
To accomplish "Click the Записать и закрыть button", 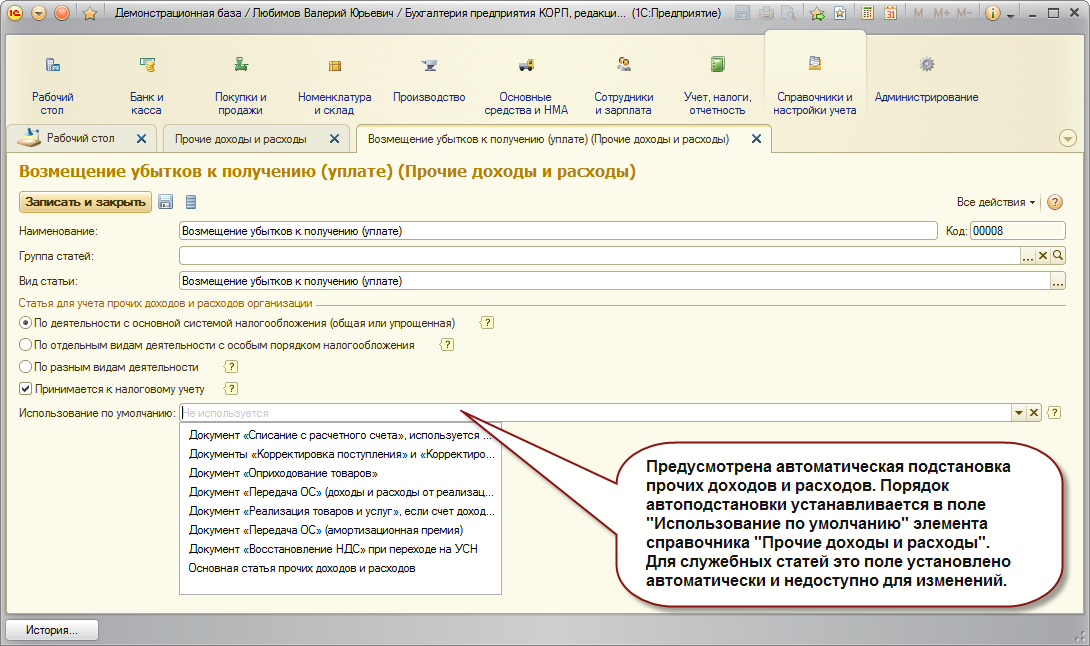I will (85, 202).
